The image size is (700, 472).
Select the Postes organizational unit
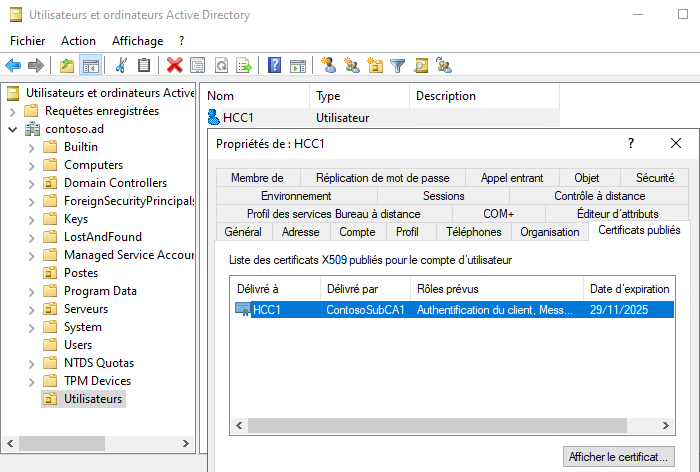pos(81,273)
